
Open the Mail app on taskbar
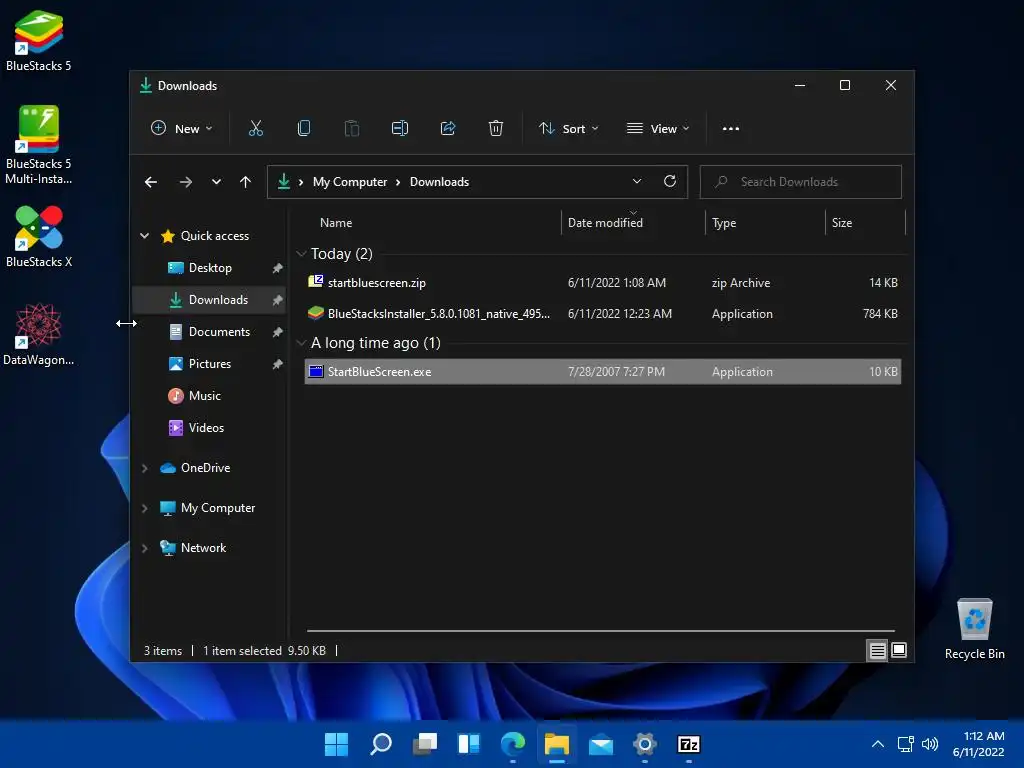pyautogui.click(x=601, y=744)
